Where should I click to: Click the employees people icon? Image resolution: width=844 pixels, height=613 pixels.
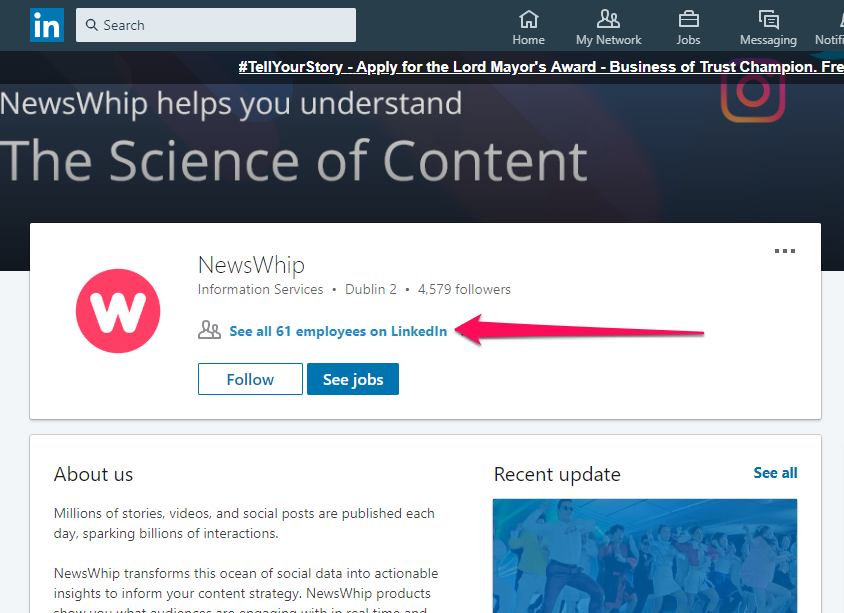tap(209, 329)
